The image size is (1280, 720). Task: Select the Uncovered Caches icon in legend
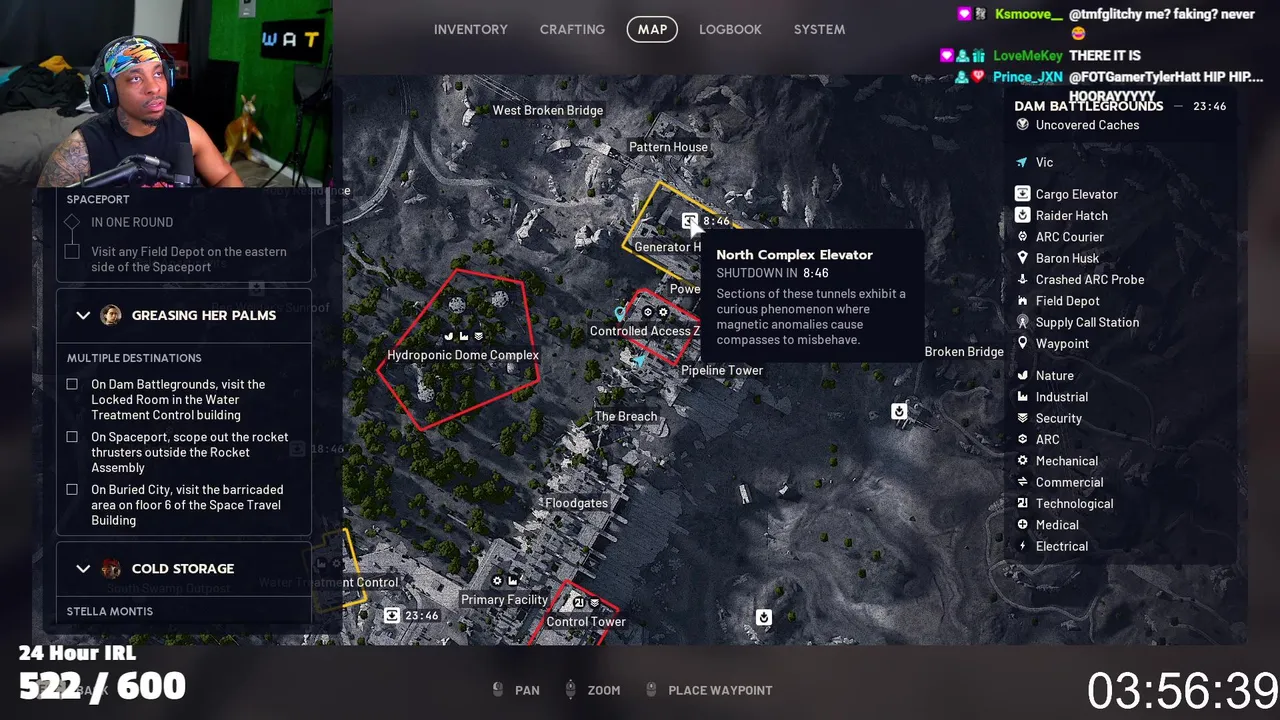pyautogui.click(x=1022, y=125)
